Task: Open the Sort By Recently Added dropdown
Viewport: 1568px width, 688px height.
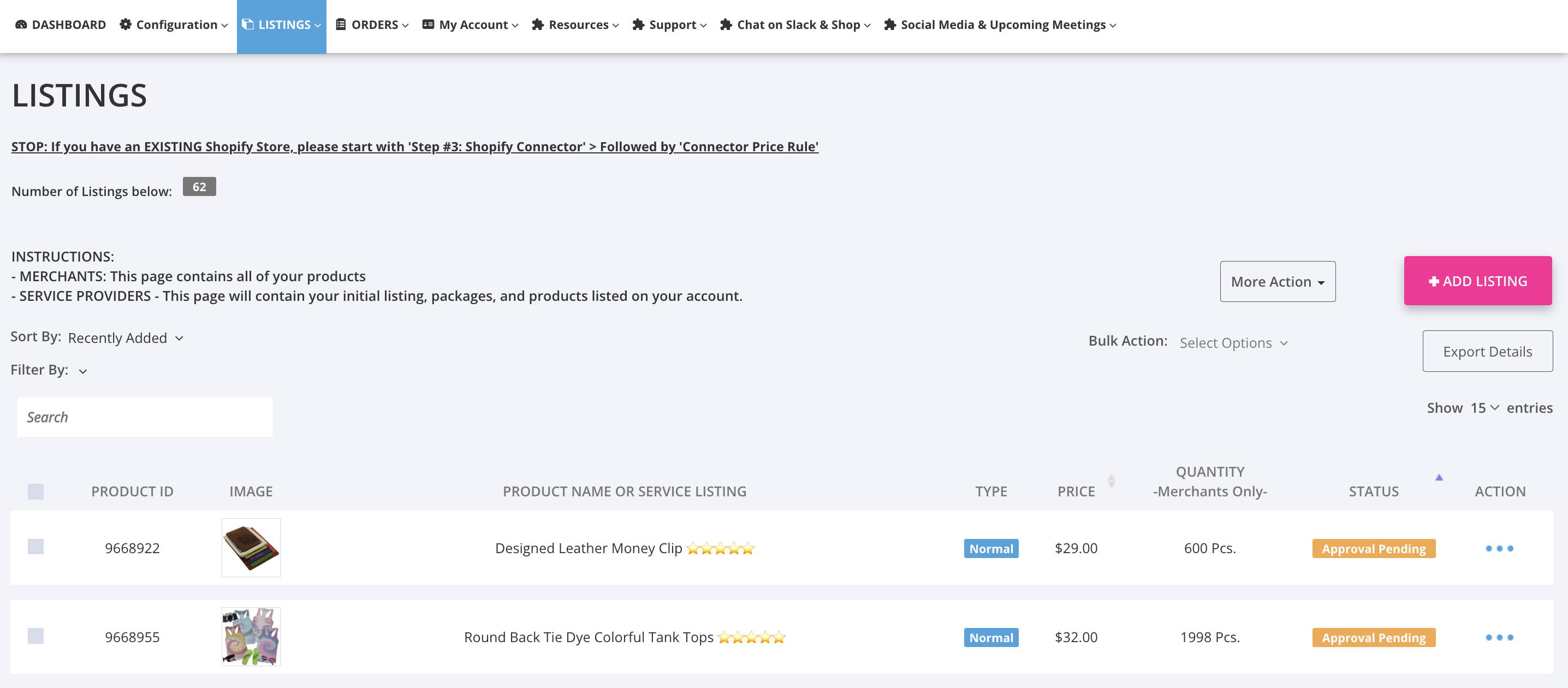Action: [126, 338]
